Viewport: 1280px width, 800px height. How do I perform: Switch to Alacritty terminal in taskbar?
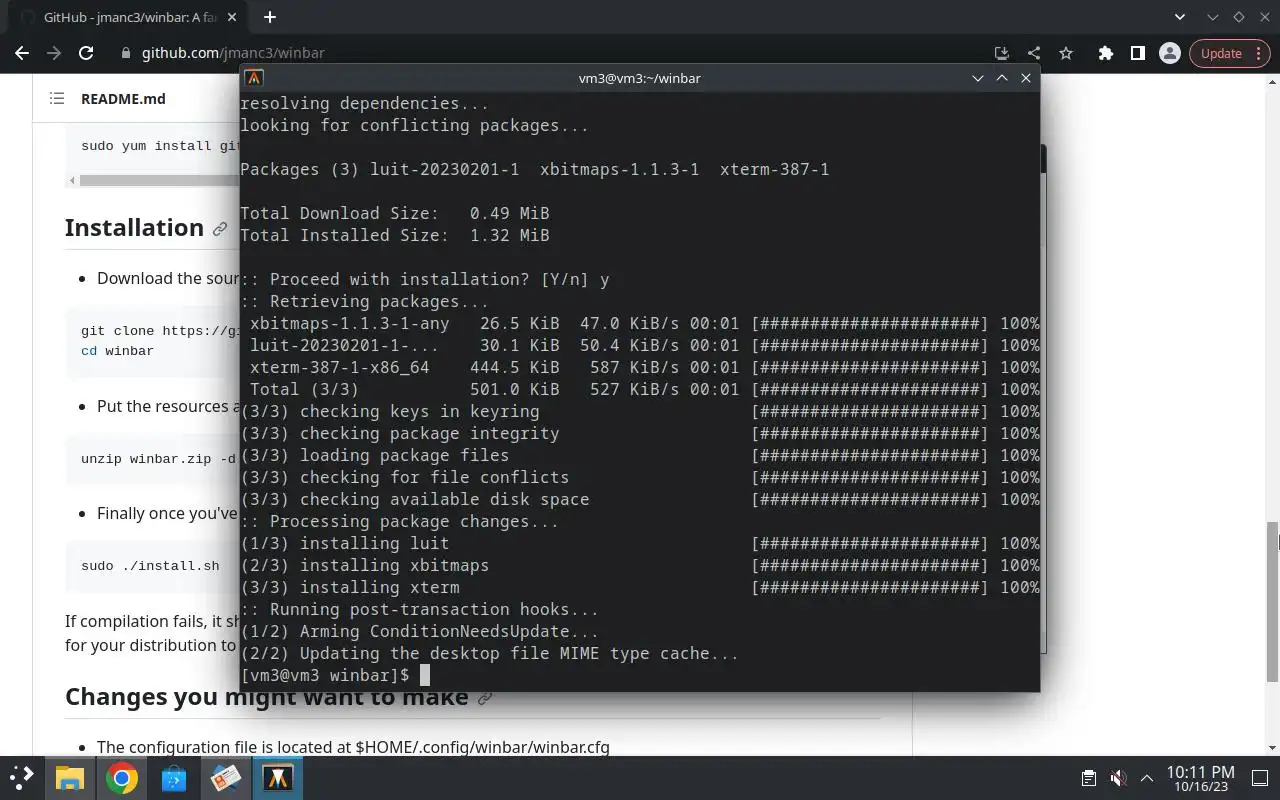click(x=278, y=777)
